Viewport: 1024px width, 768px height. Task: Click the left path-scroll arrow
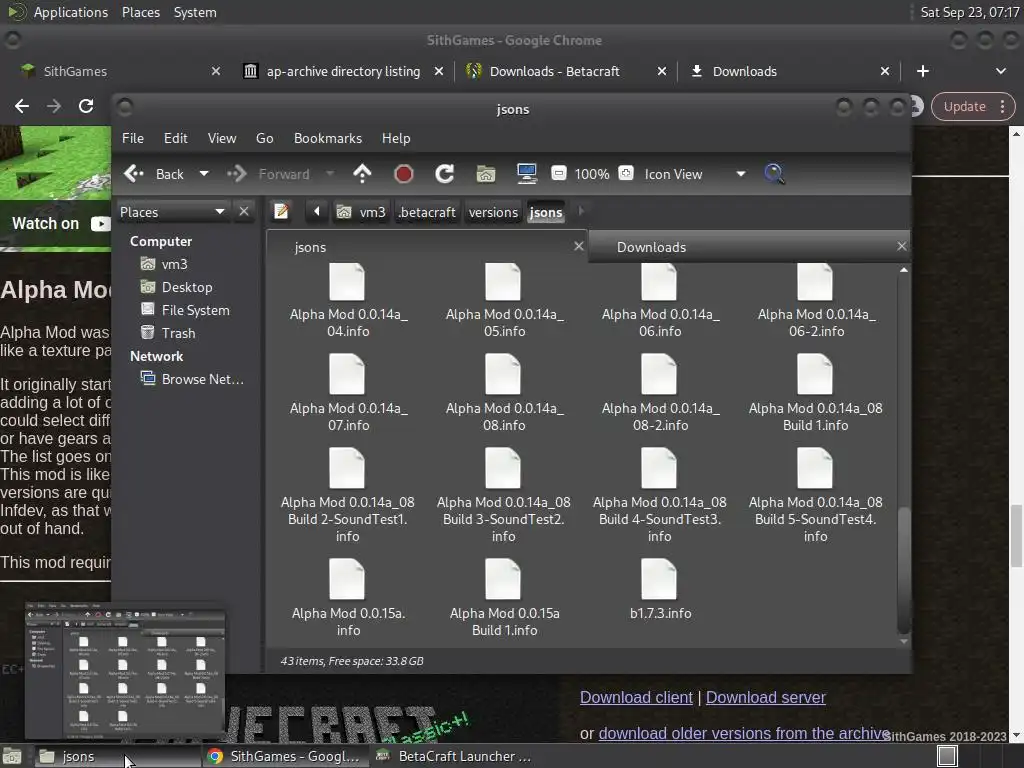click(x=317, y=211)
